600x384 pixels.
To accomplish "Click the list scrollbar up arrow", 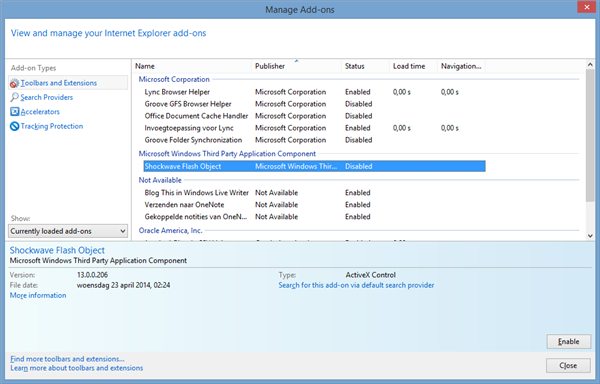I will tap(590, 65).
